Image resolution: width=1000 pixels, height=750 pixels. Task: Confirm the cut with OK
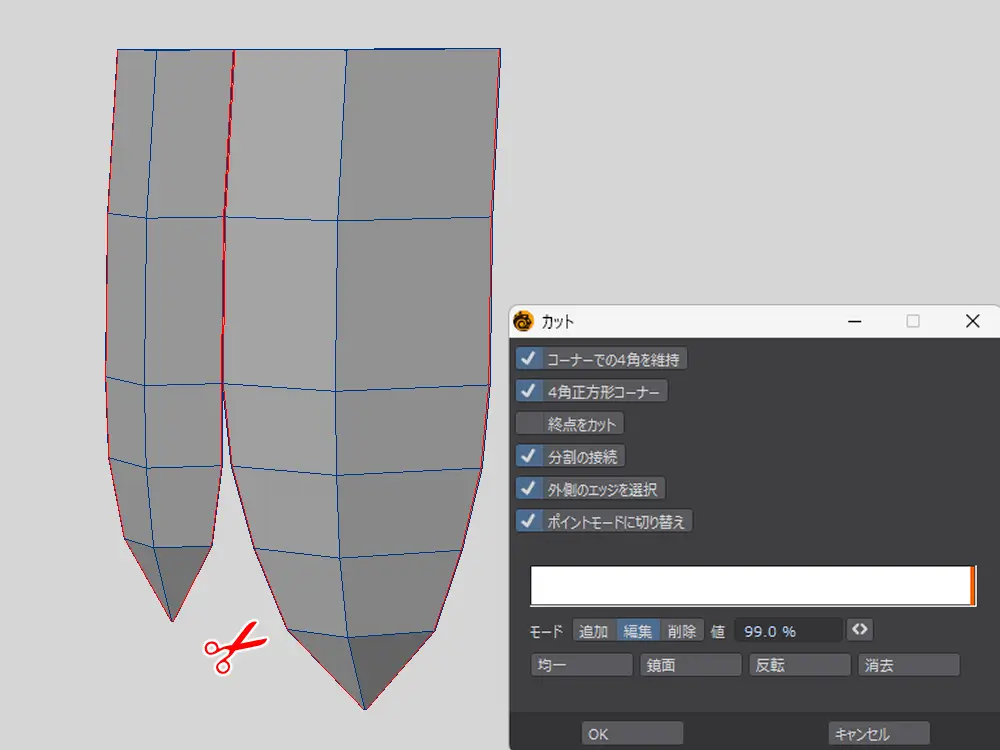click(632, 734)
